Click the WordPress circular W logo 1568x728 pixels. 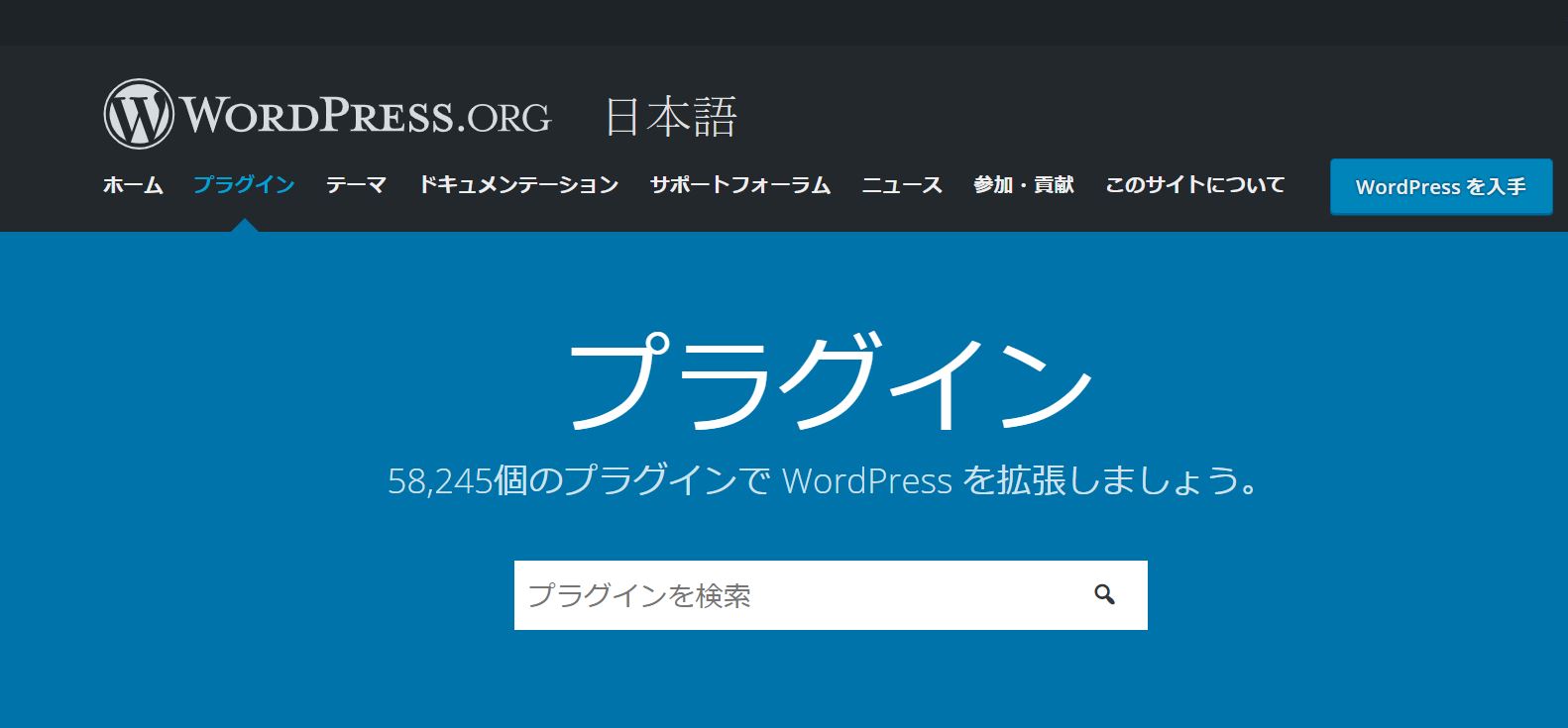click(139, 115)
